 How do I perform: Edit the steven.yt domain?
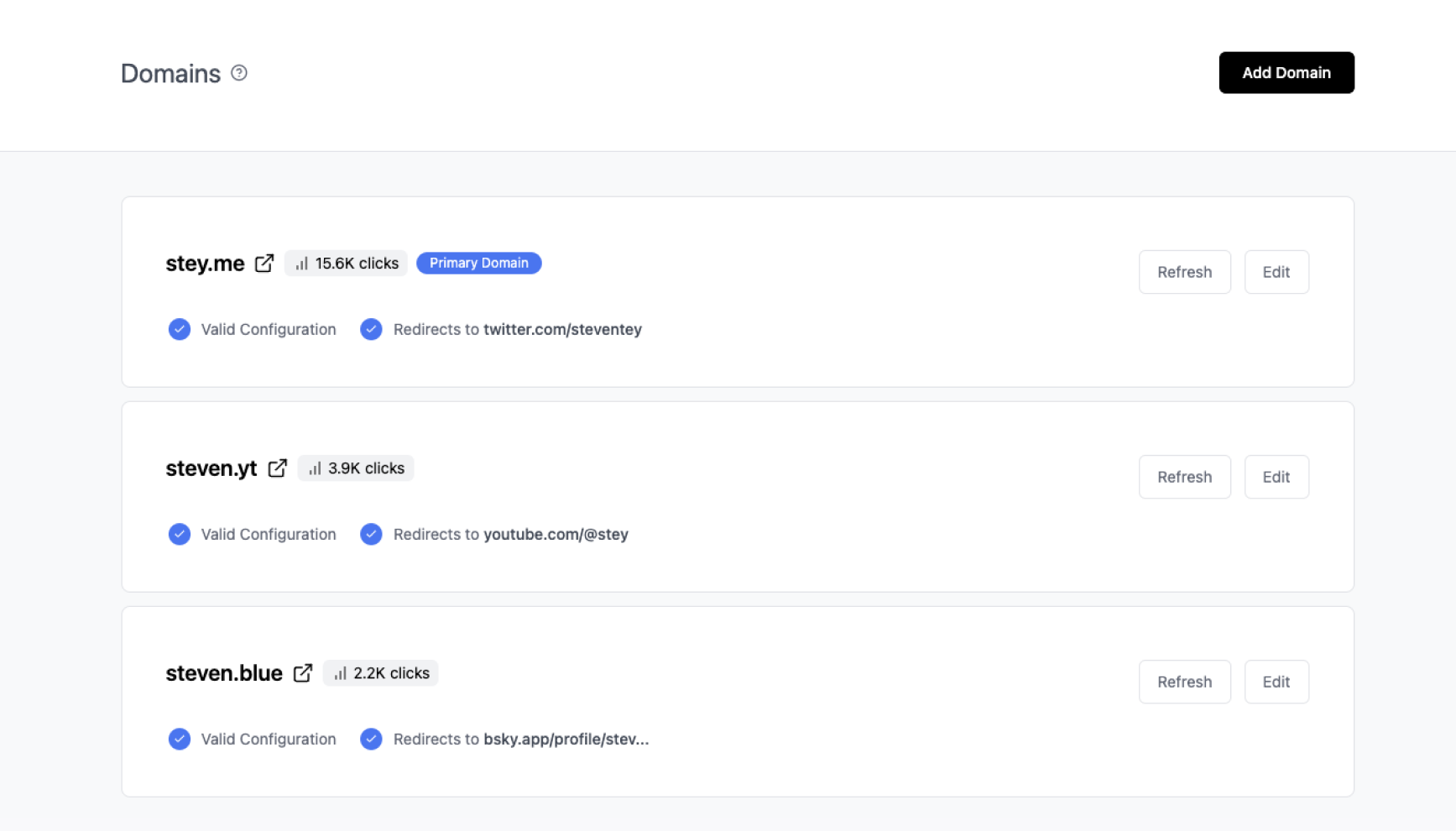coord(1276,477)
